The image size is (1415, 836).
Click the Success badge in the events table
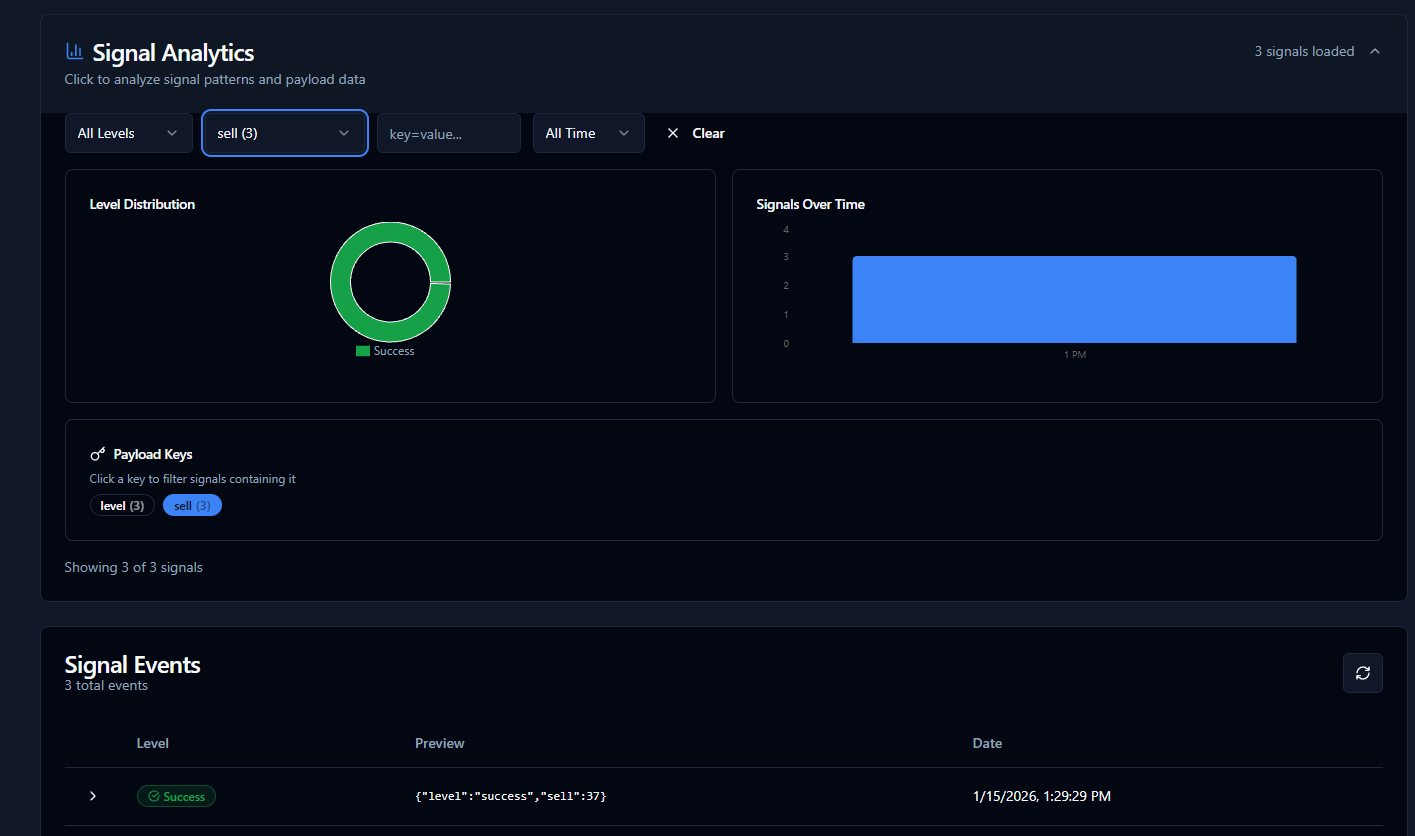tap(176, 796)
